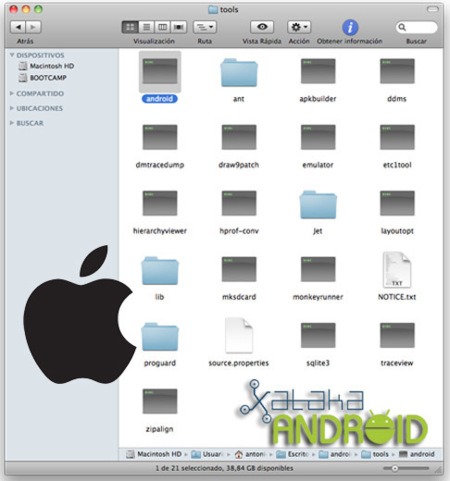Select the android executable file icon

(160, 71)
